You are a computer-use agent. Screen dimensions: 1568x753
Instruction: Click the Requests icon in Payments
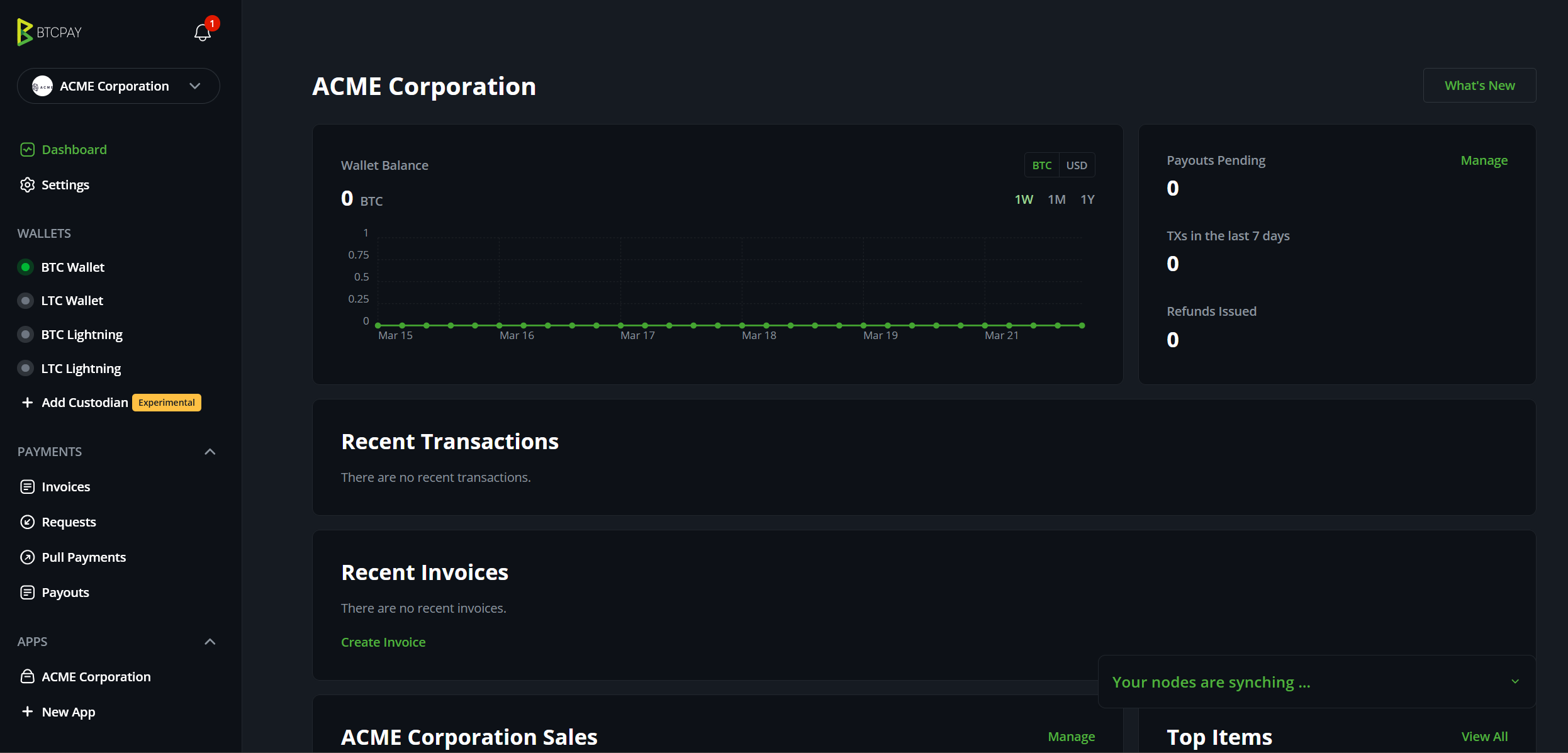(27, 522)
